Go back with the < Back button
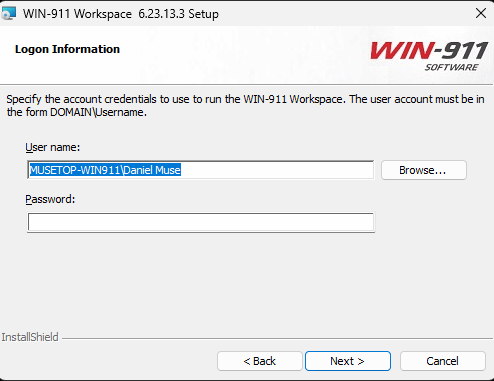Image resolution: width=494 pixels, height=381 pixels. pyautogui.click(x=260, y=361)
